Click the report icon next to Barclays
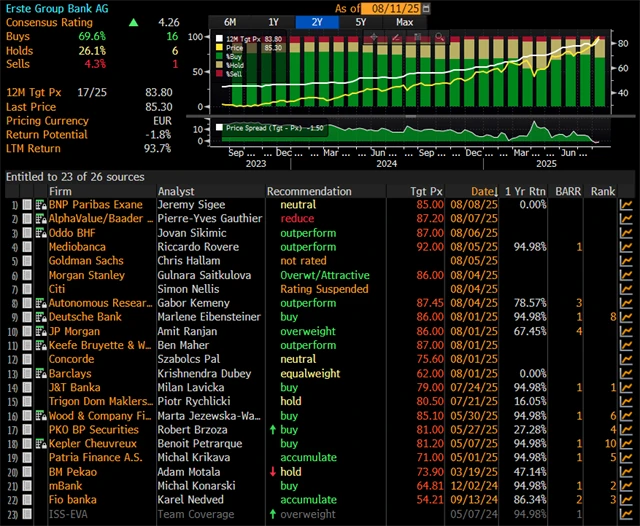This screenshot has height=526, width=640. point(41,373)
